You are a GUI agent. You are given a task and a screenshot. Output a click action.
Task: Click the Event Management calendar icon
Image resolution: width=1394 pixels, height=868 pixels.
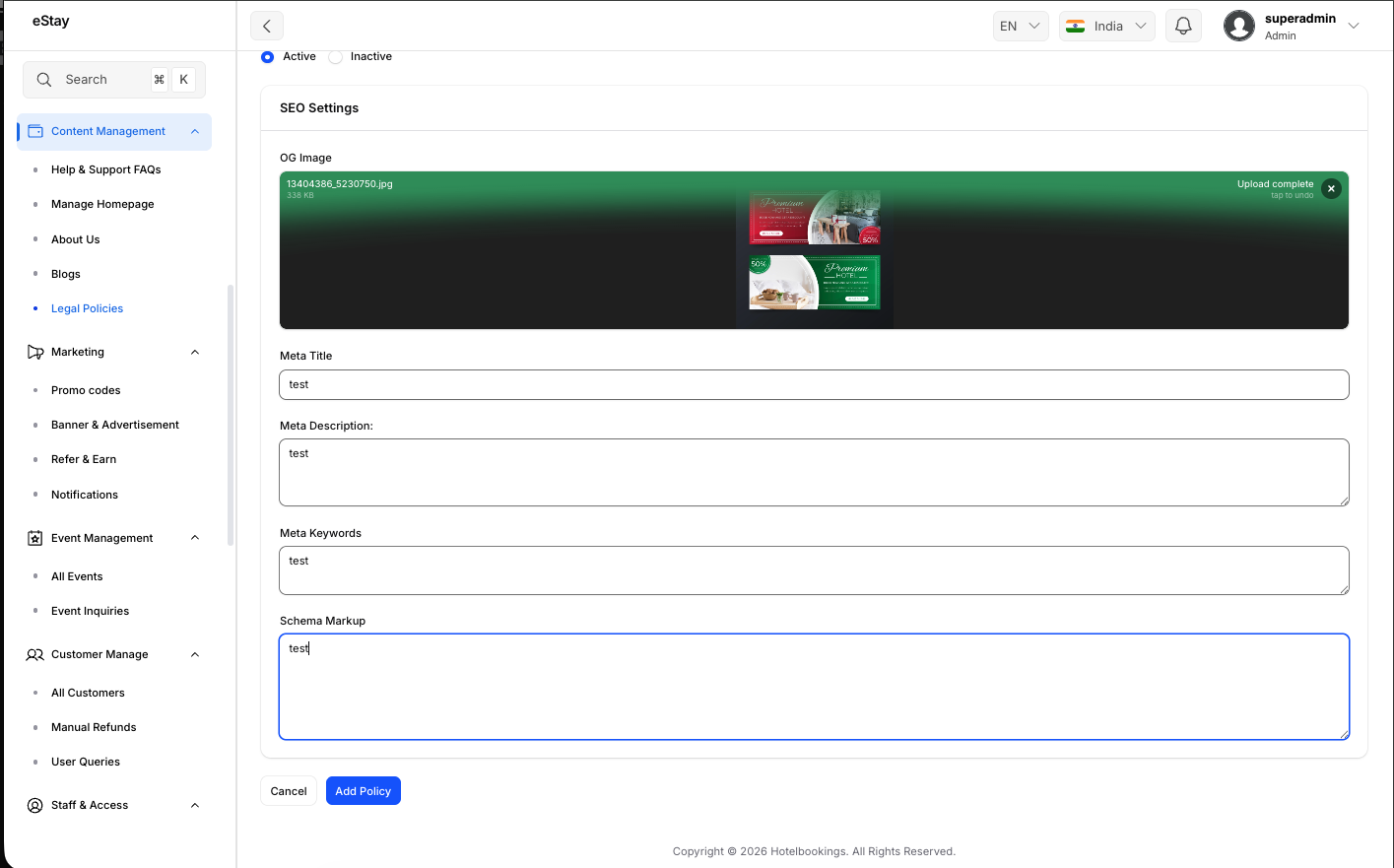[35, 538]
